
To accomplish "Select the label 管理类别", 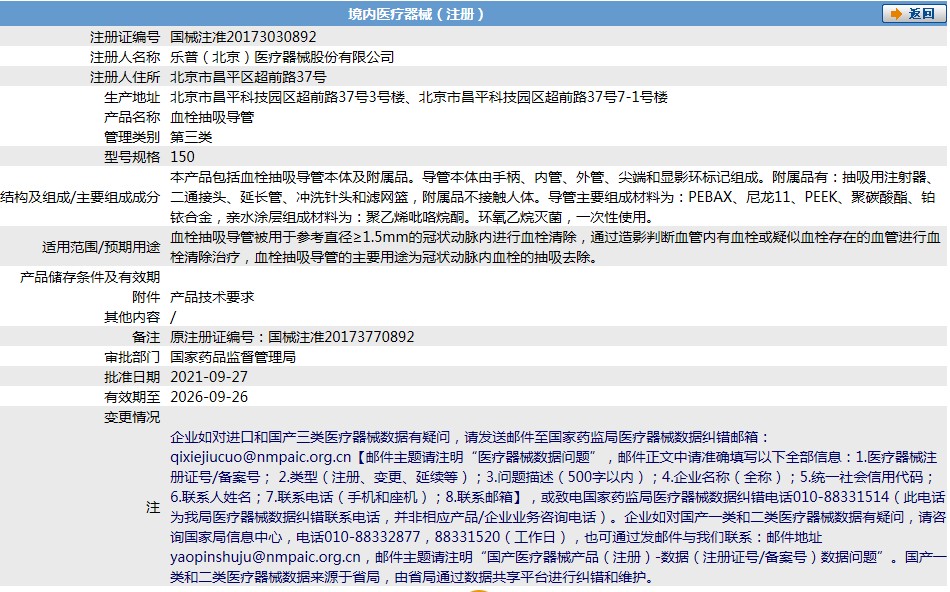I will (132, 137).
